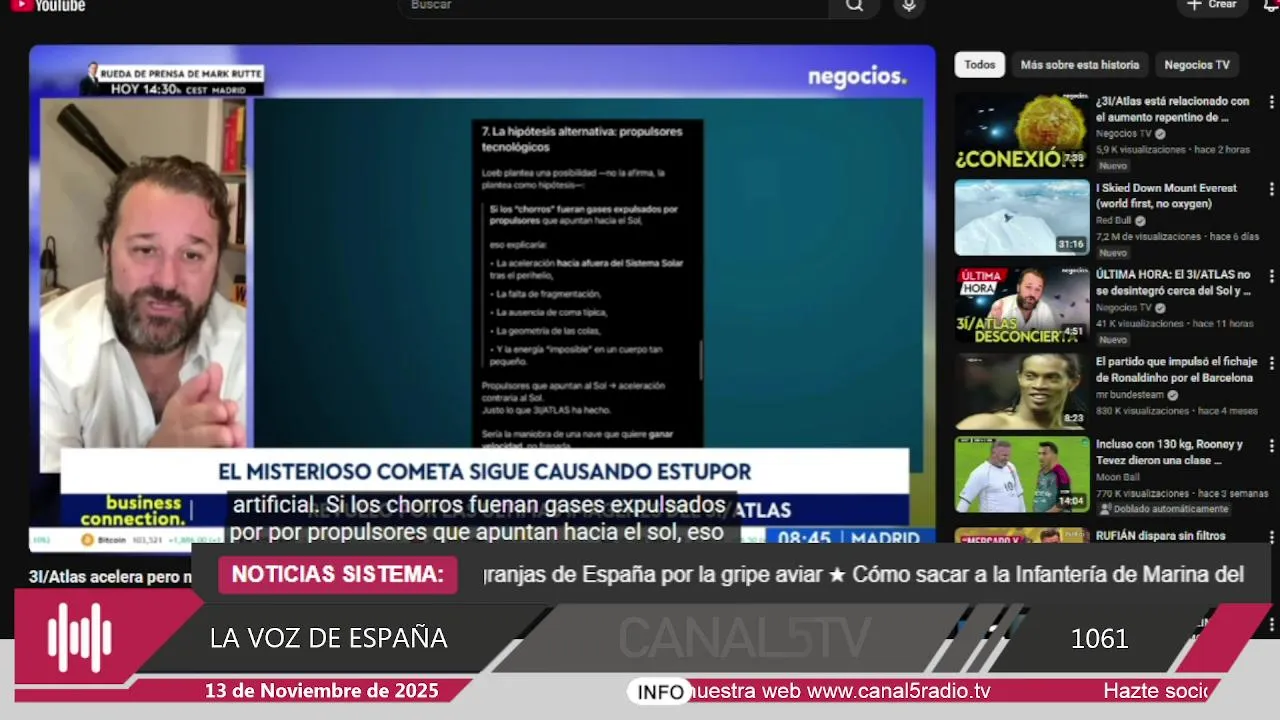Click the Buscar search field

point(614,6)
